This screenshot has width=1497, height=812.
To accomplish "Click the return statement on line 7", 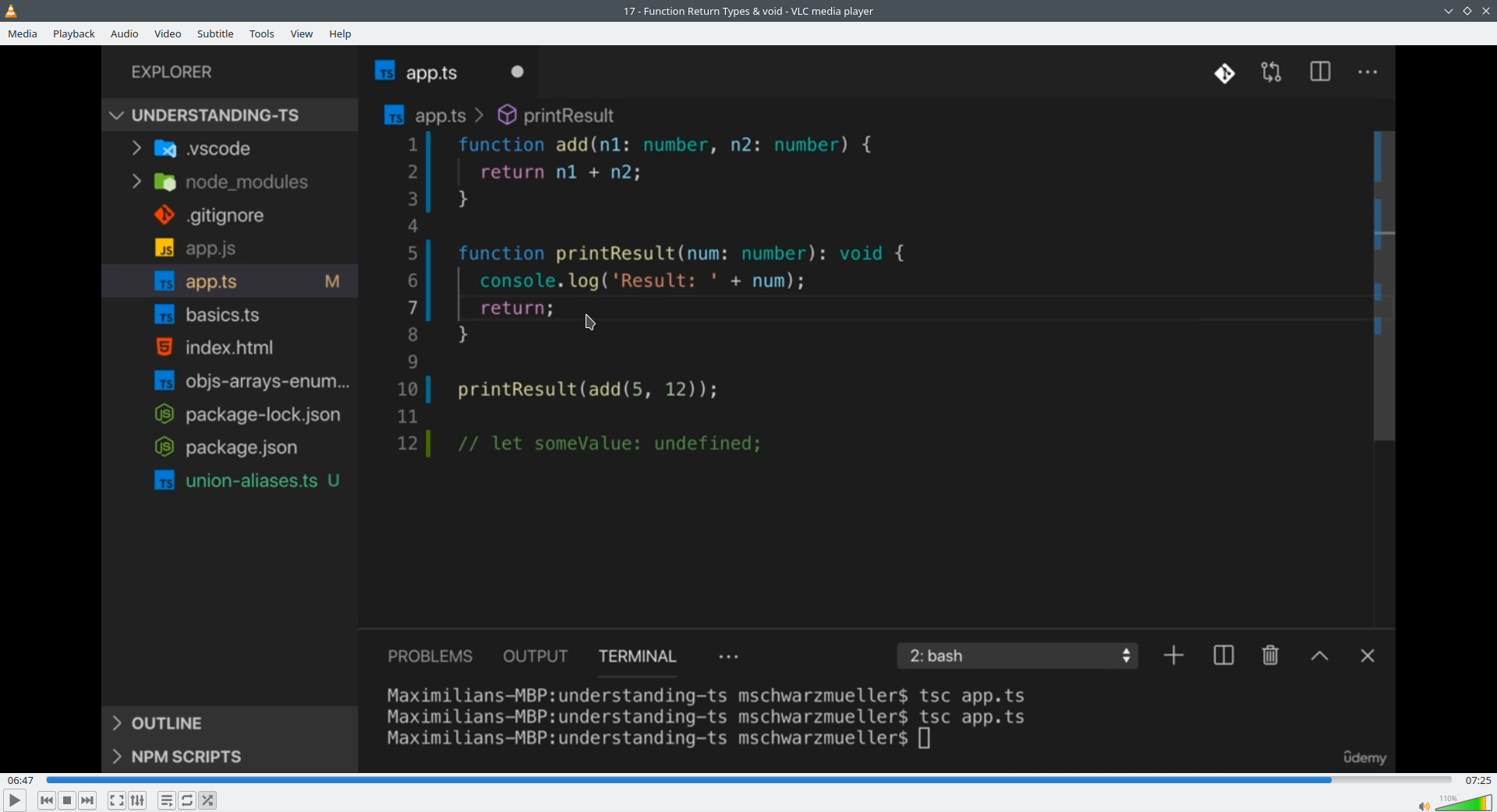I will 517,308.
